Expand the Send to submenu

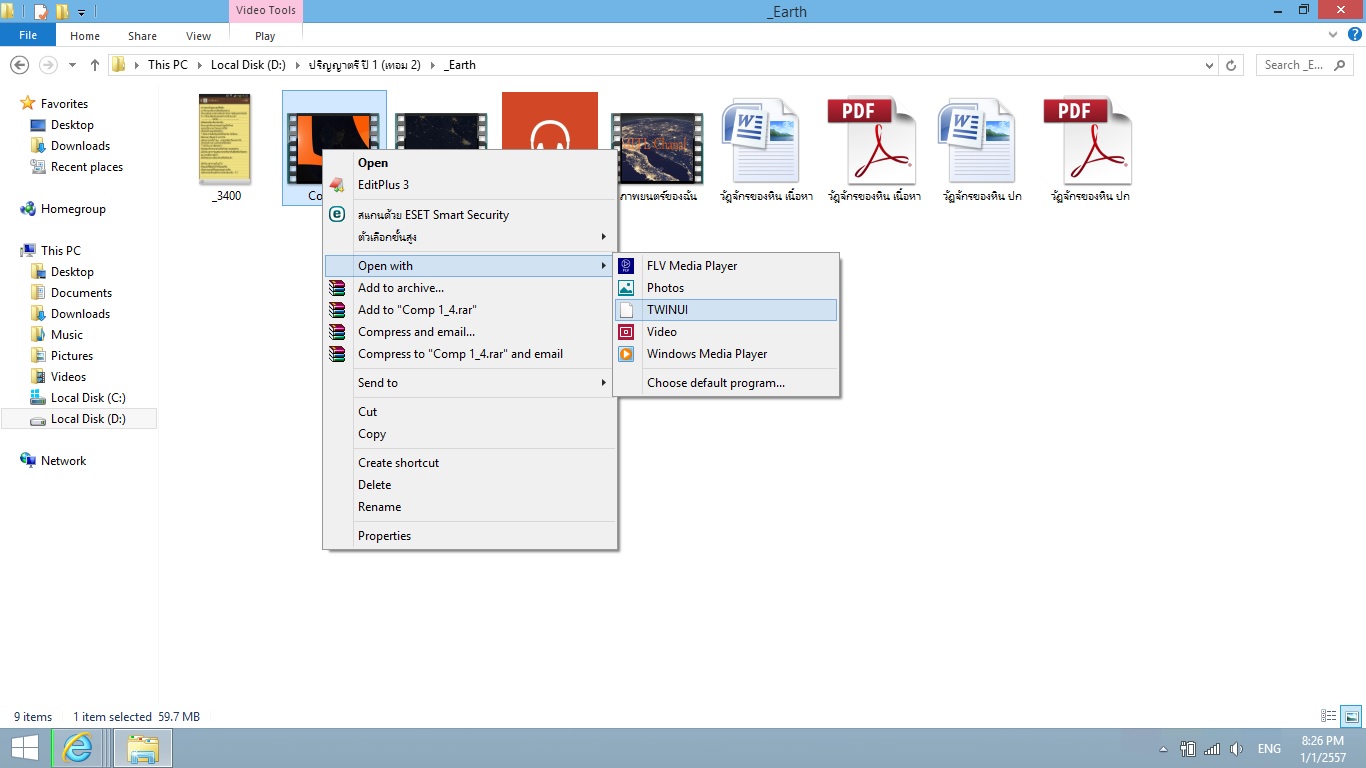tap(469, 383)
